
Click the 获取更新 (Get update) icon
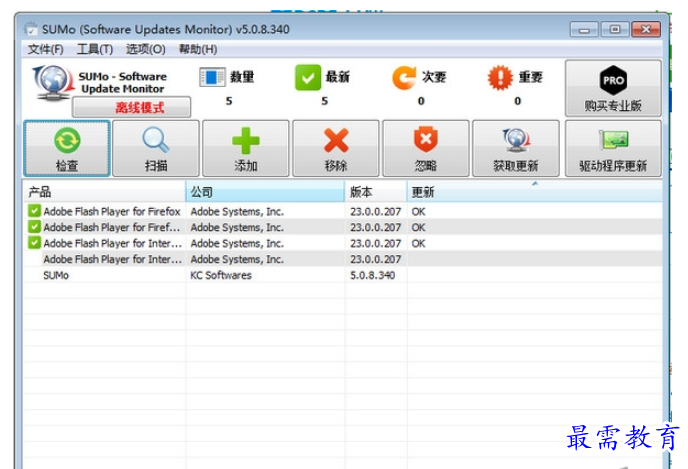tap(515, 141)
